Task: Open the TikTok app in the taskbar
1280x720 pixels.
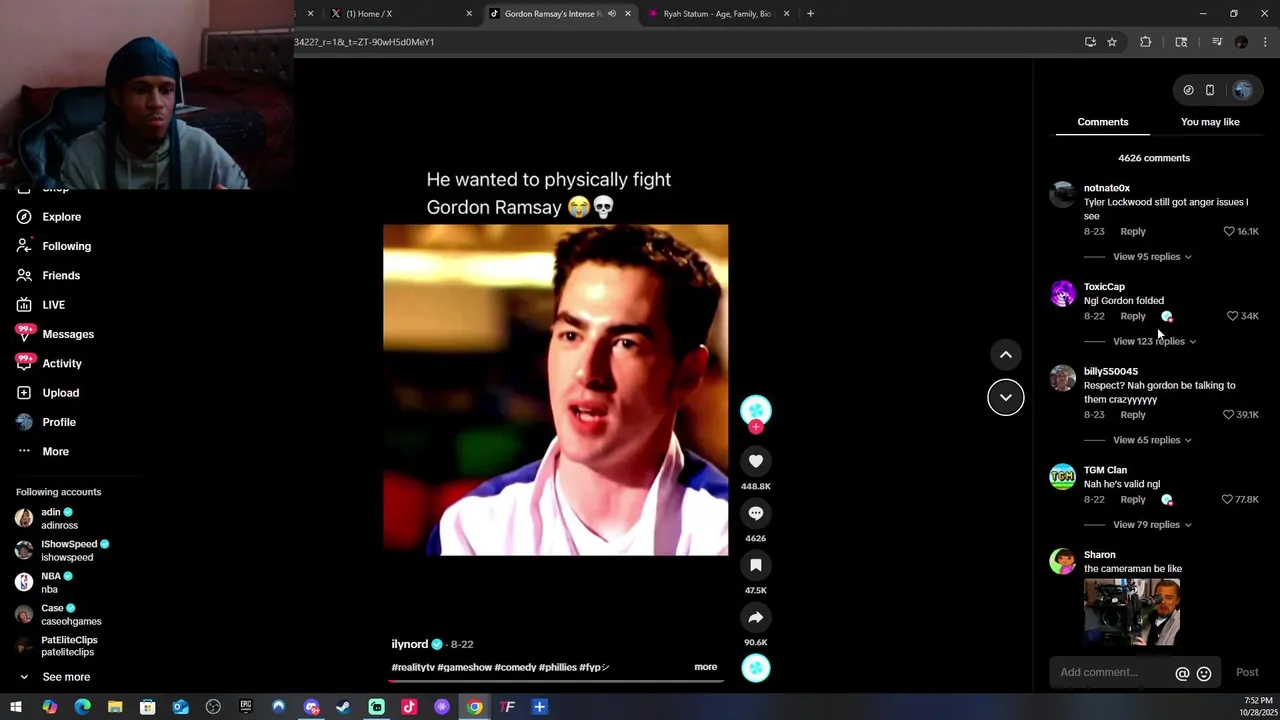Action: [409, 707]
